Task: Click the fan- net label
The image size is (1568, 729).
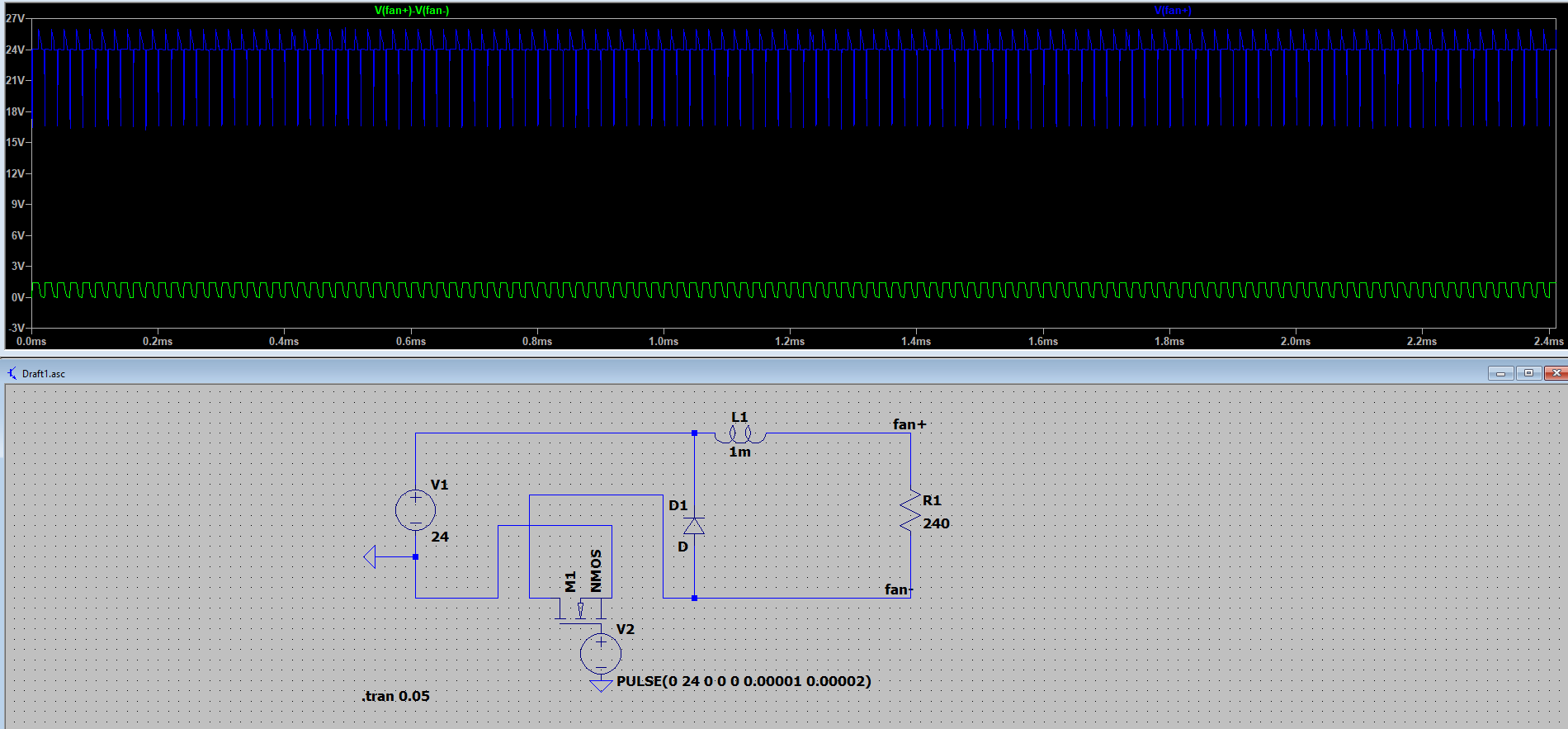Action: (898, 589)
